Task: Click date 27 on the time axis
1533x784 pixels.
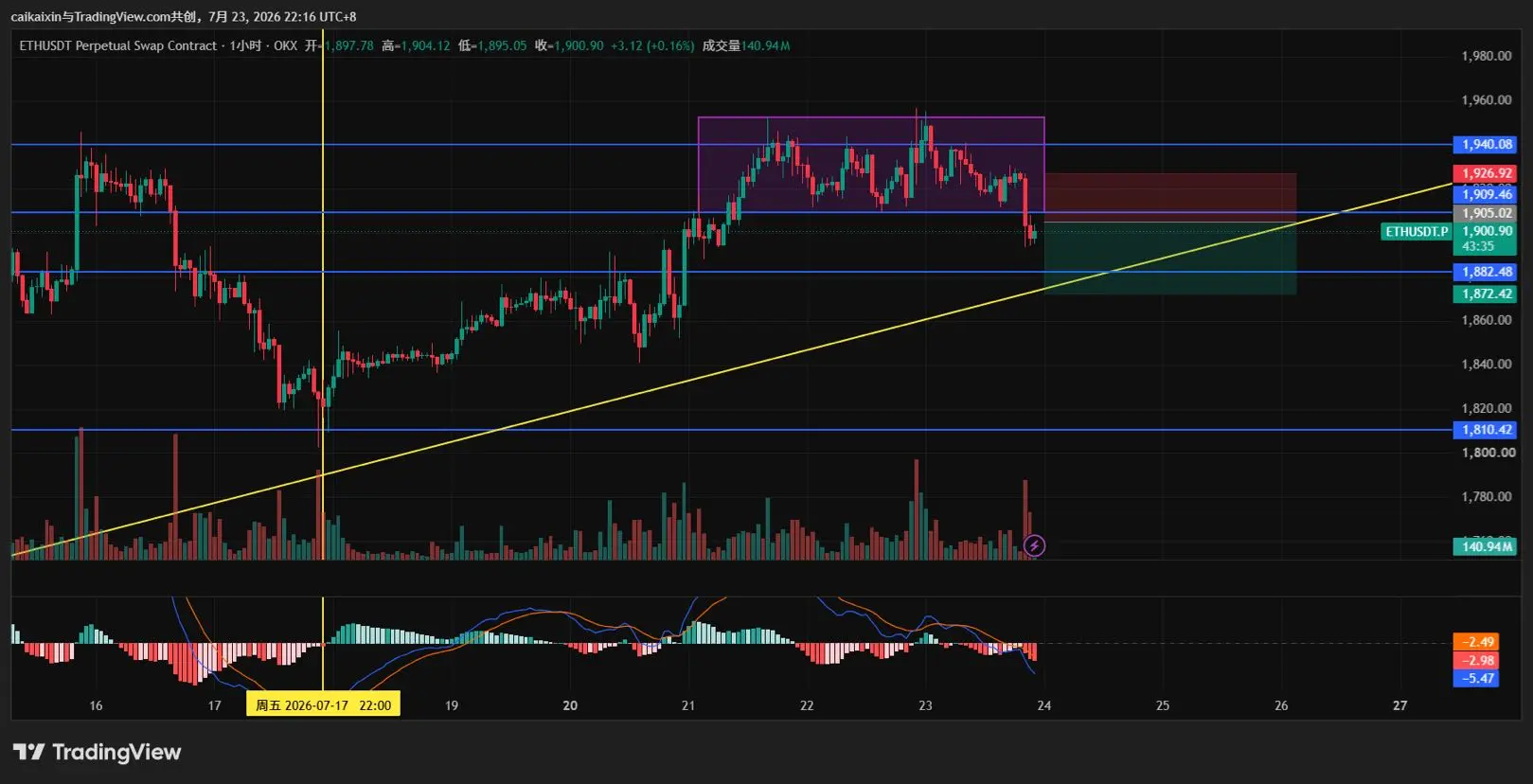Action: 1399,705
